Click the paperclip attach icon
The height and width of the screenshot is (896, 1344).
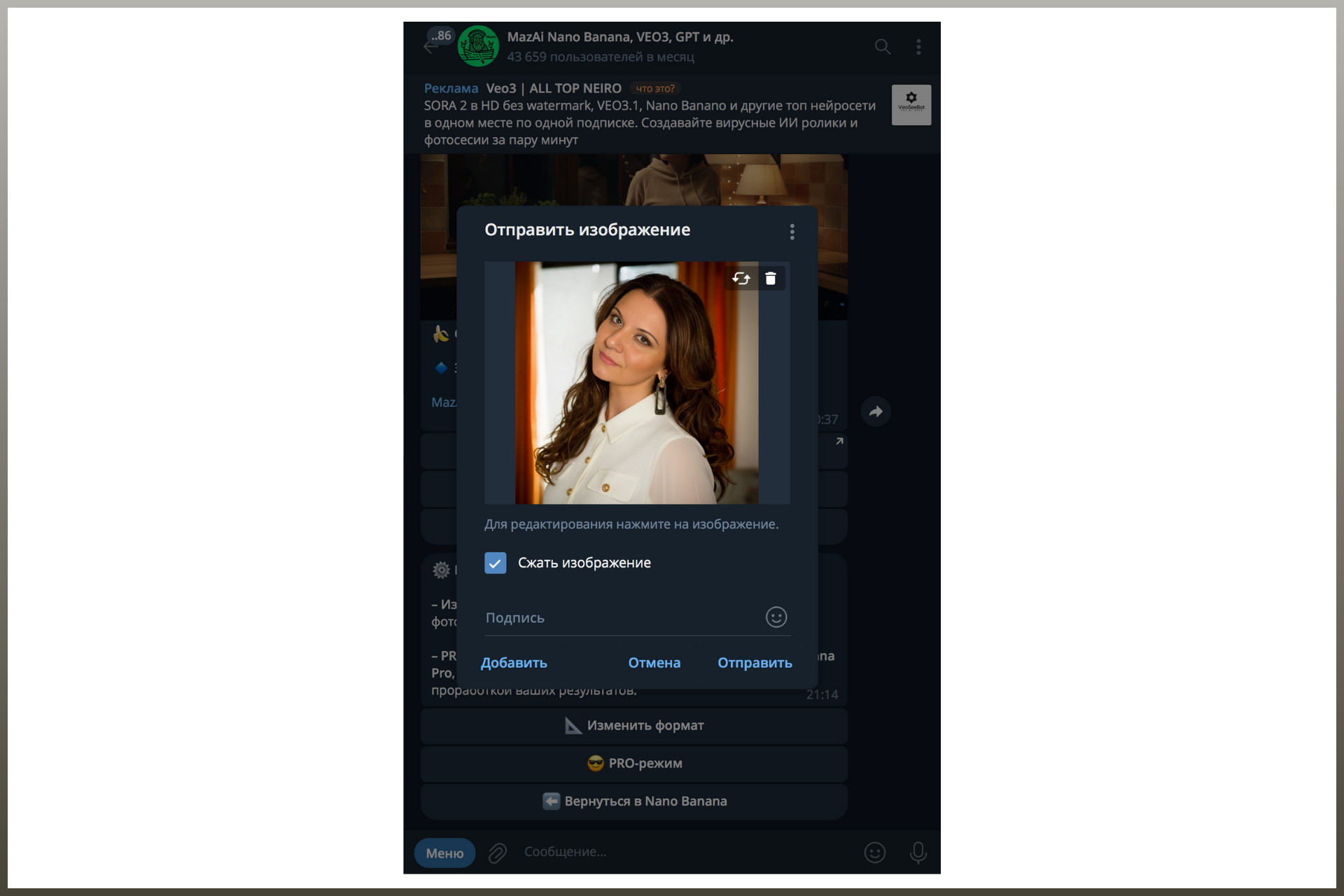[x=498, y=853]
